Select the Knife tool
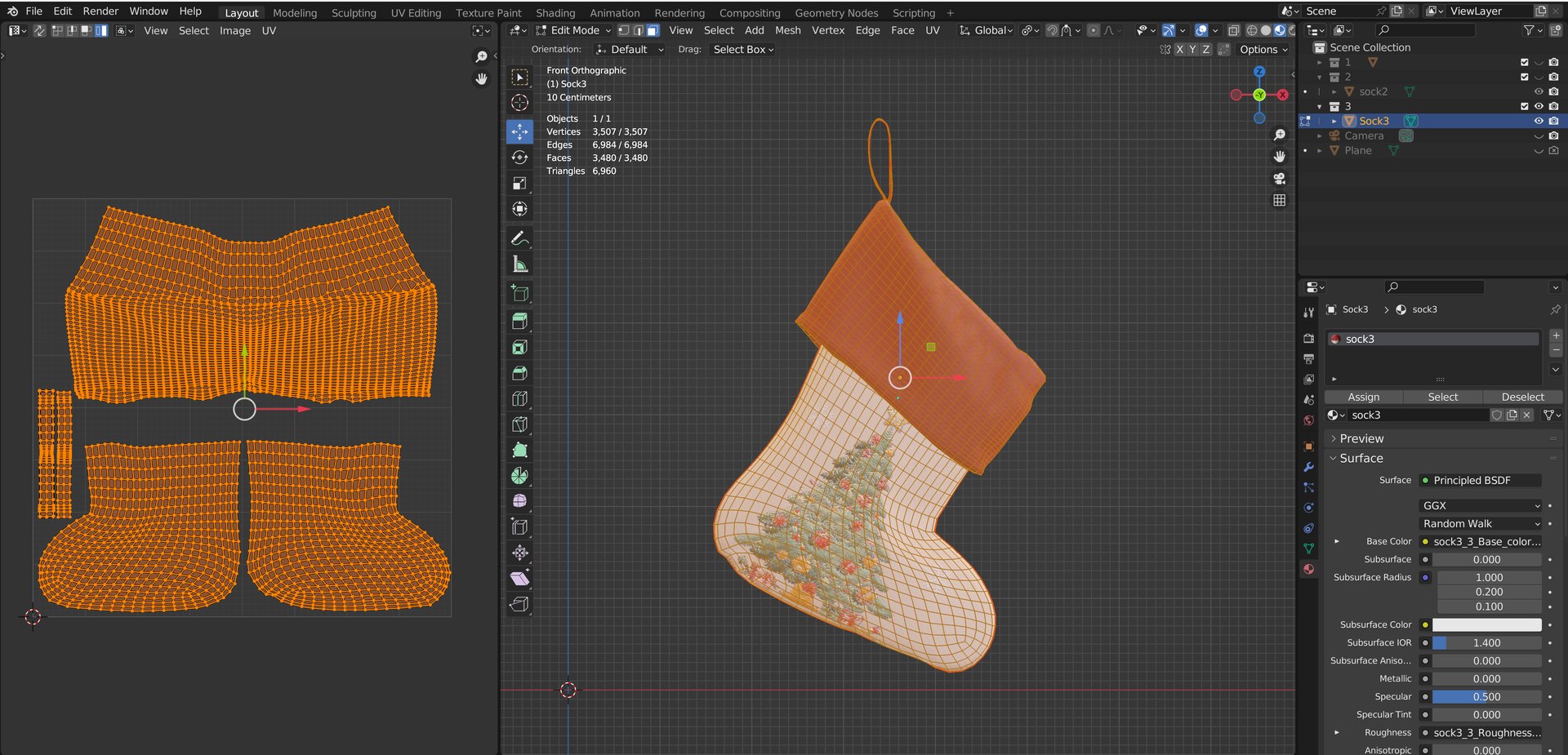The height and width of the screenshot is (755, 1568). pos(519,424)
